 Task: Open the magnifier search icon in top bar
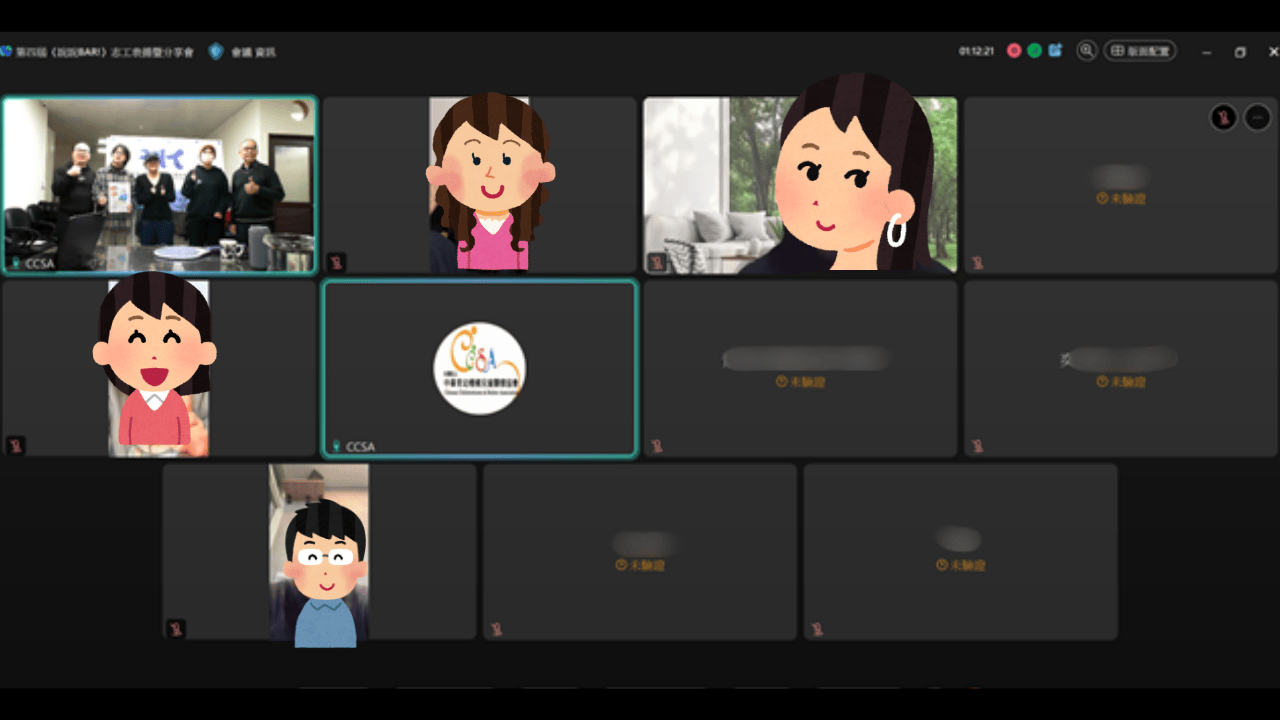[1087, 51]
